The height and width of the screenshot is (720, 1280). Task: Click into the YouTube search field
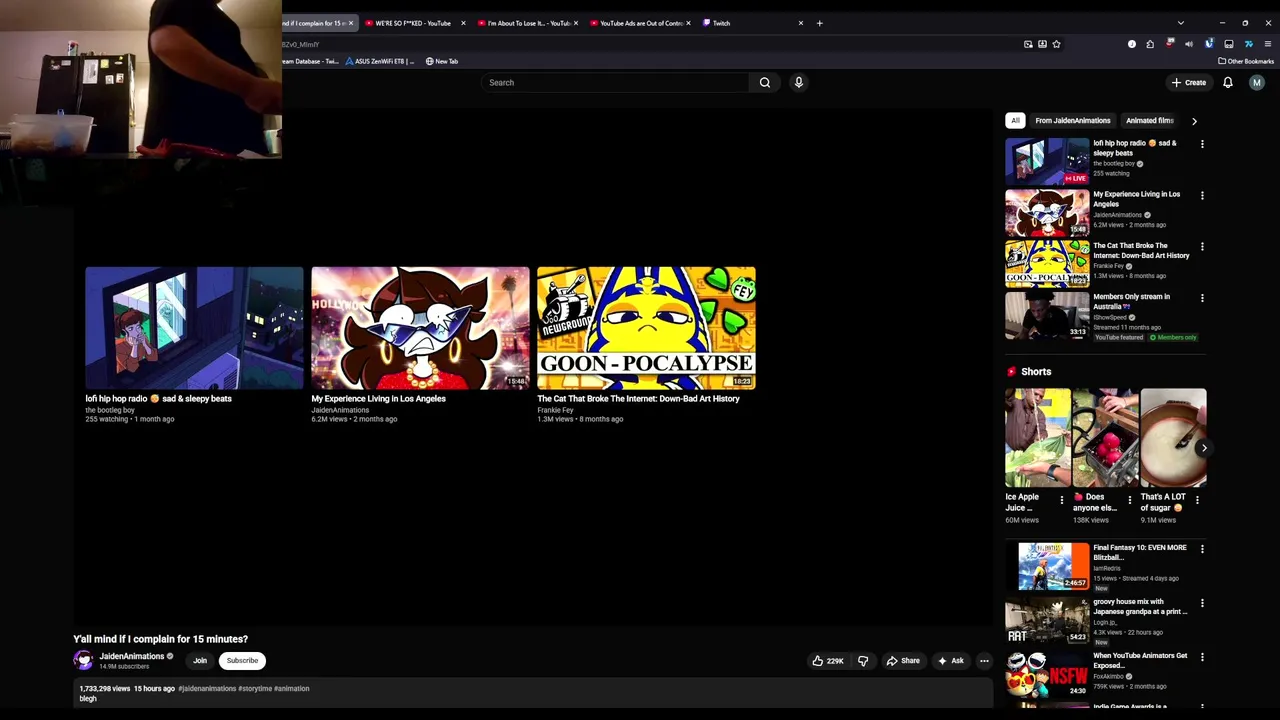click(x=614, y=82)
